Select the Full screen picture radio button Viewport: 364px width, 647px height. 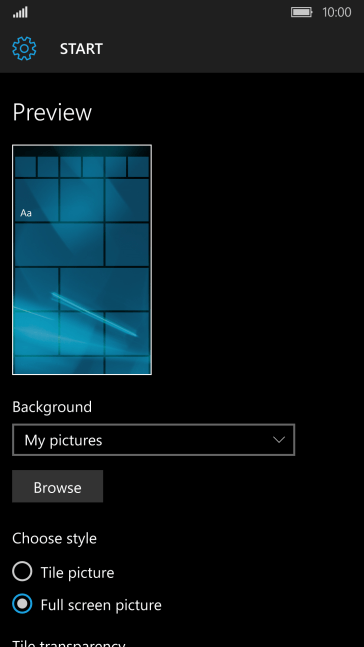coord(22,604)
